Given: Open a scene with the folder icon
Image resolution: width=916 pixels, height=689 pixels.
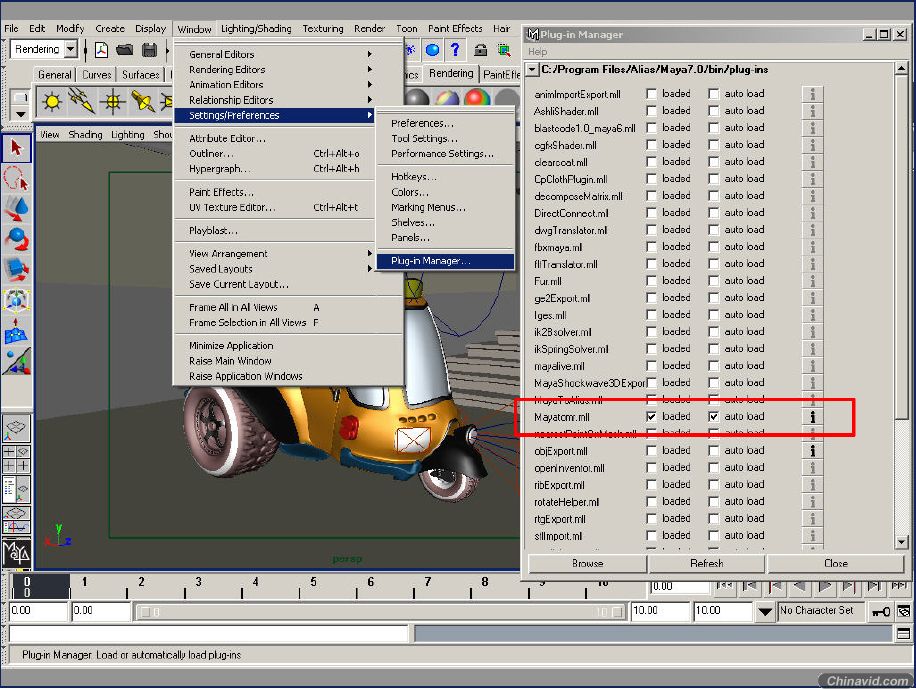Looking at the screenshot, I should pyautogui.click(x=124, y=50).
